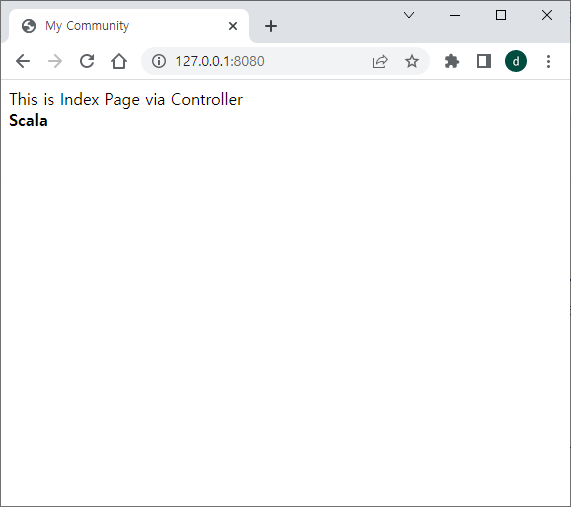571x507 pixels.
Task: Share this page via share icon
Action: click(380, 61)
